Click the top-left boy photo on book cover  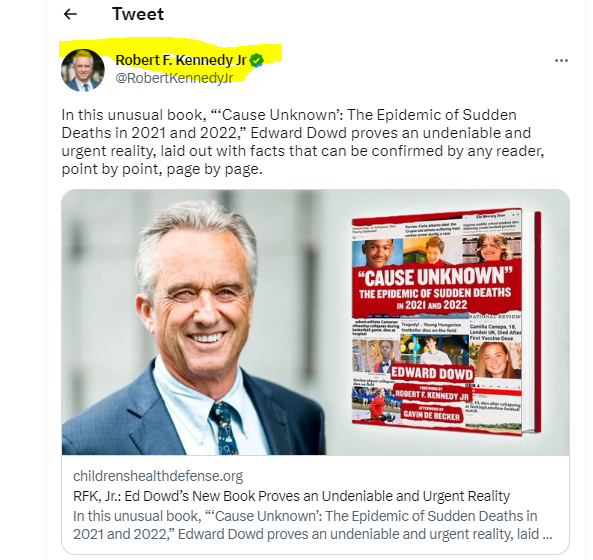coord(377,253)
